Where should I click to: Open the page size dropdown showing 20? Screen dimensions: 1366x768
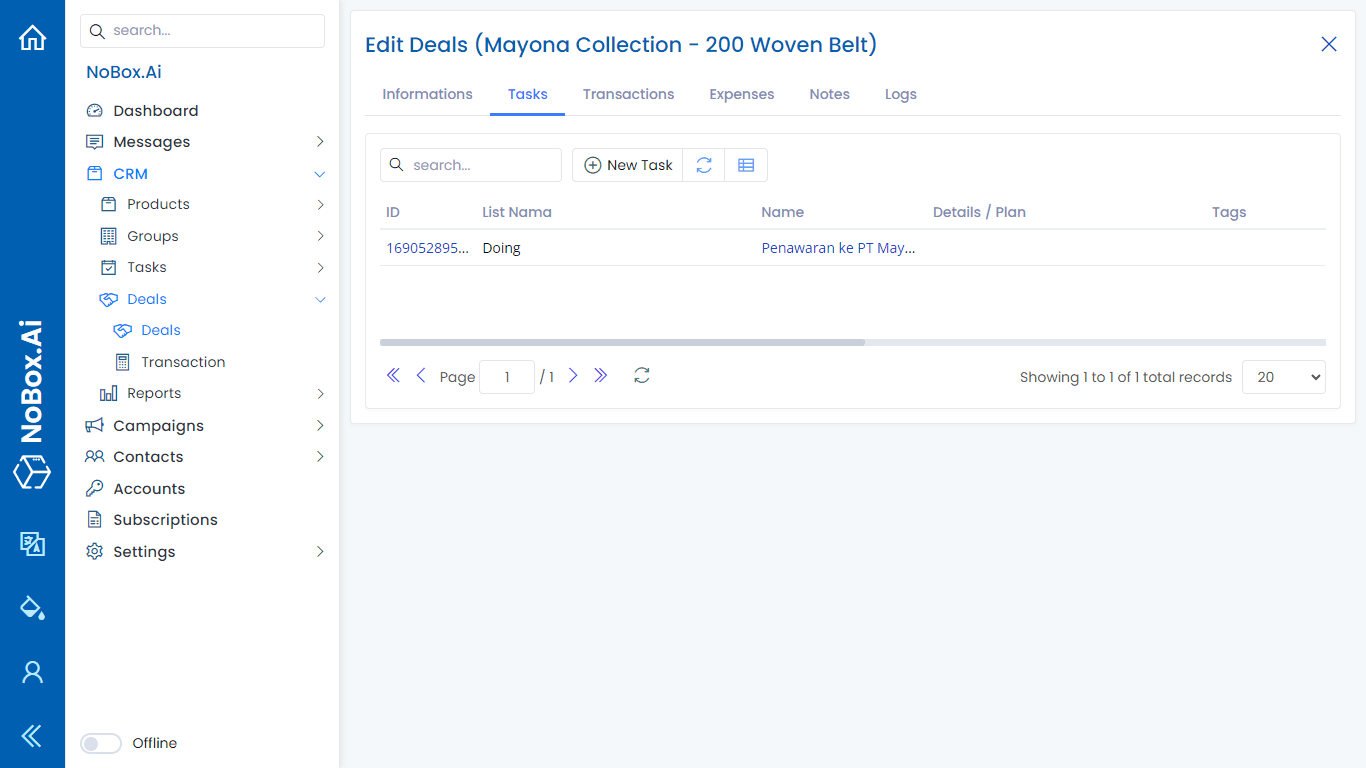pyautogui.click(x=1283, y=377)
